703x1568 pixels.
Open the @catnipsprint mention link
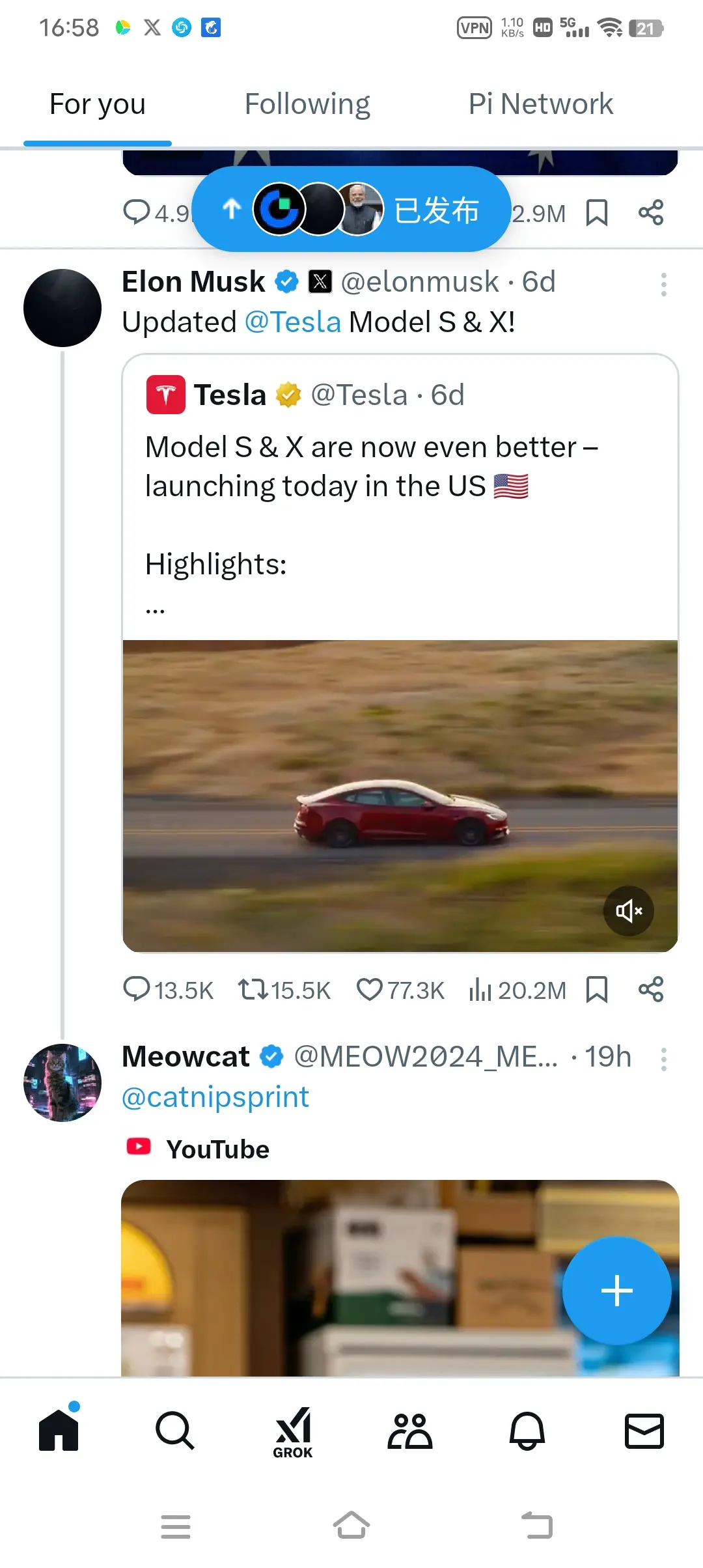coord(215,1097)
